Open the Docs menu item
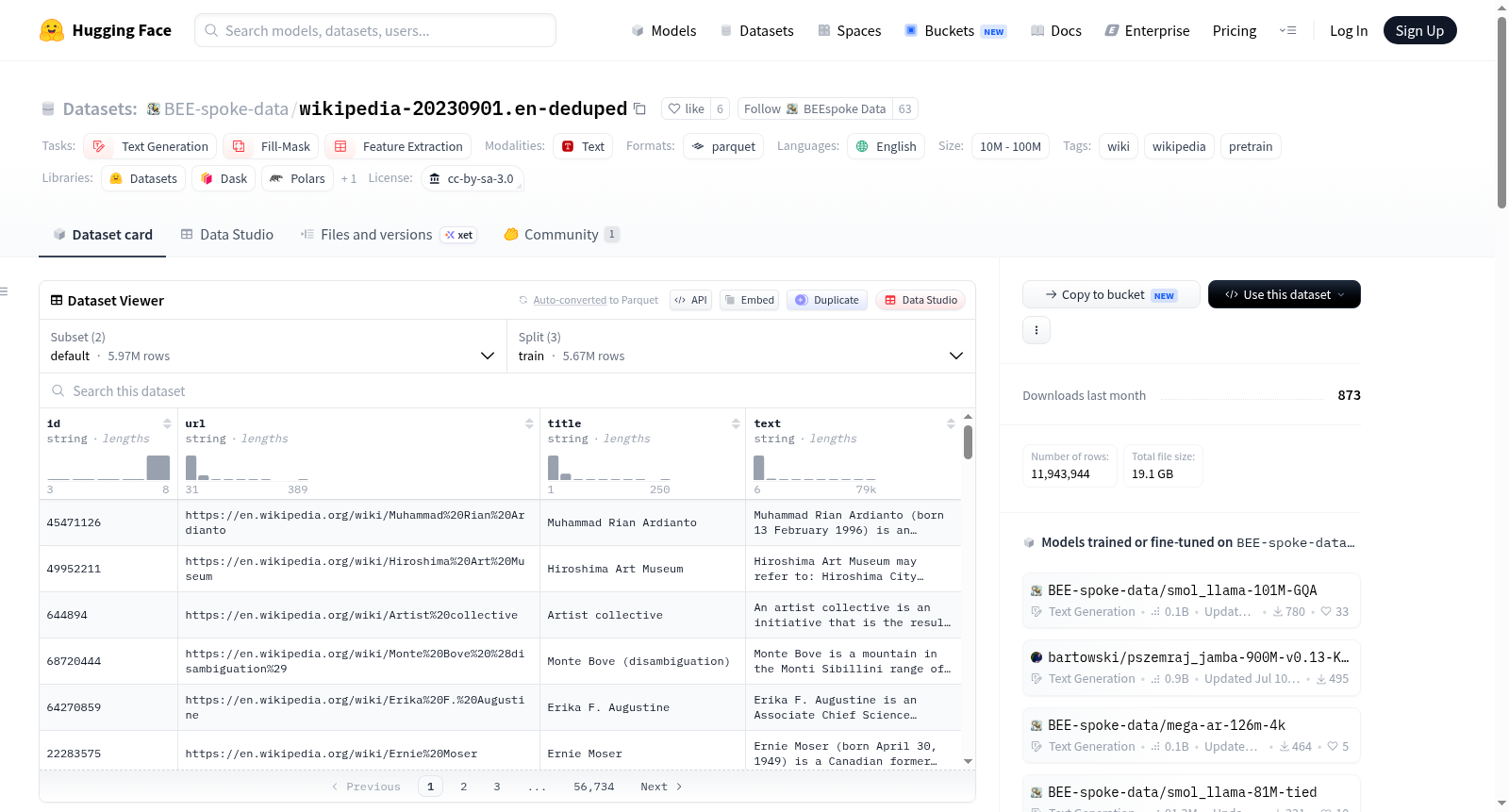Image resolution: width=1509 pixels, height=812 pixels. click(x=1056, y=31)
